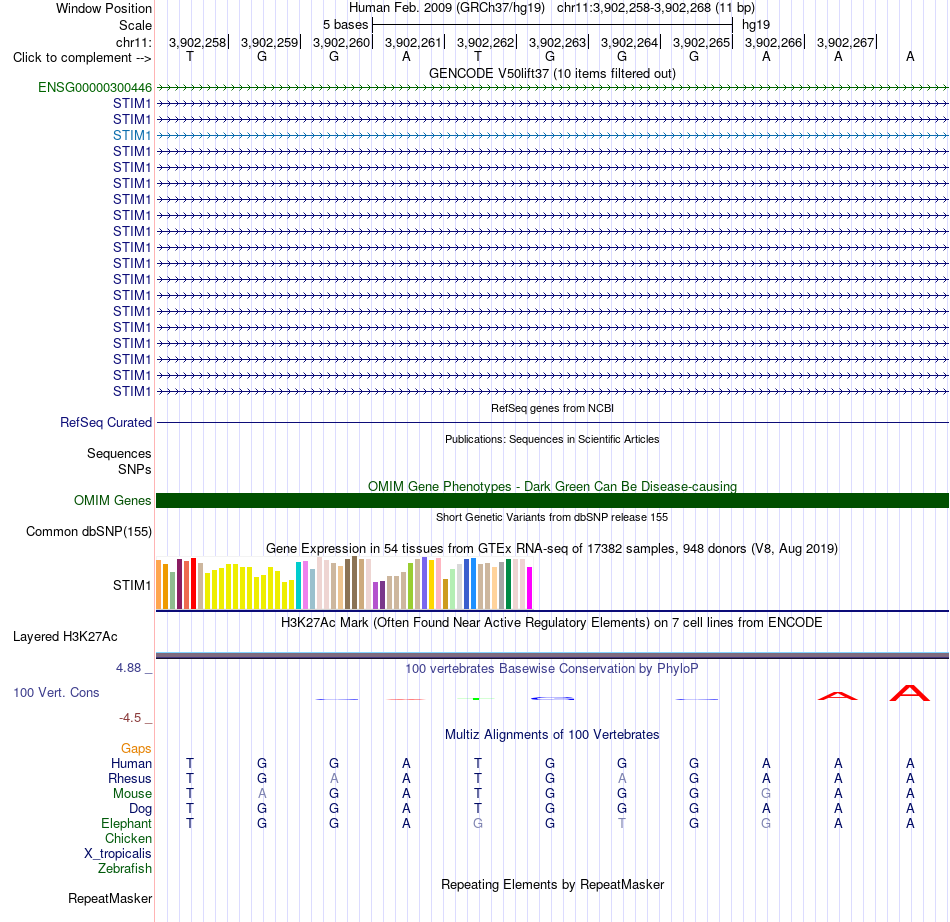Image resolution: width=950 pixels, height=922 pixels.
Task: Click the Zebrafish species label
Action: [x=125, y=869]
